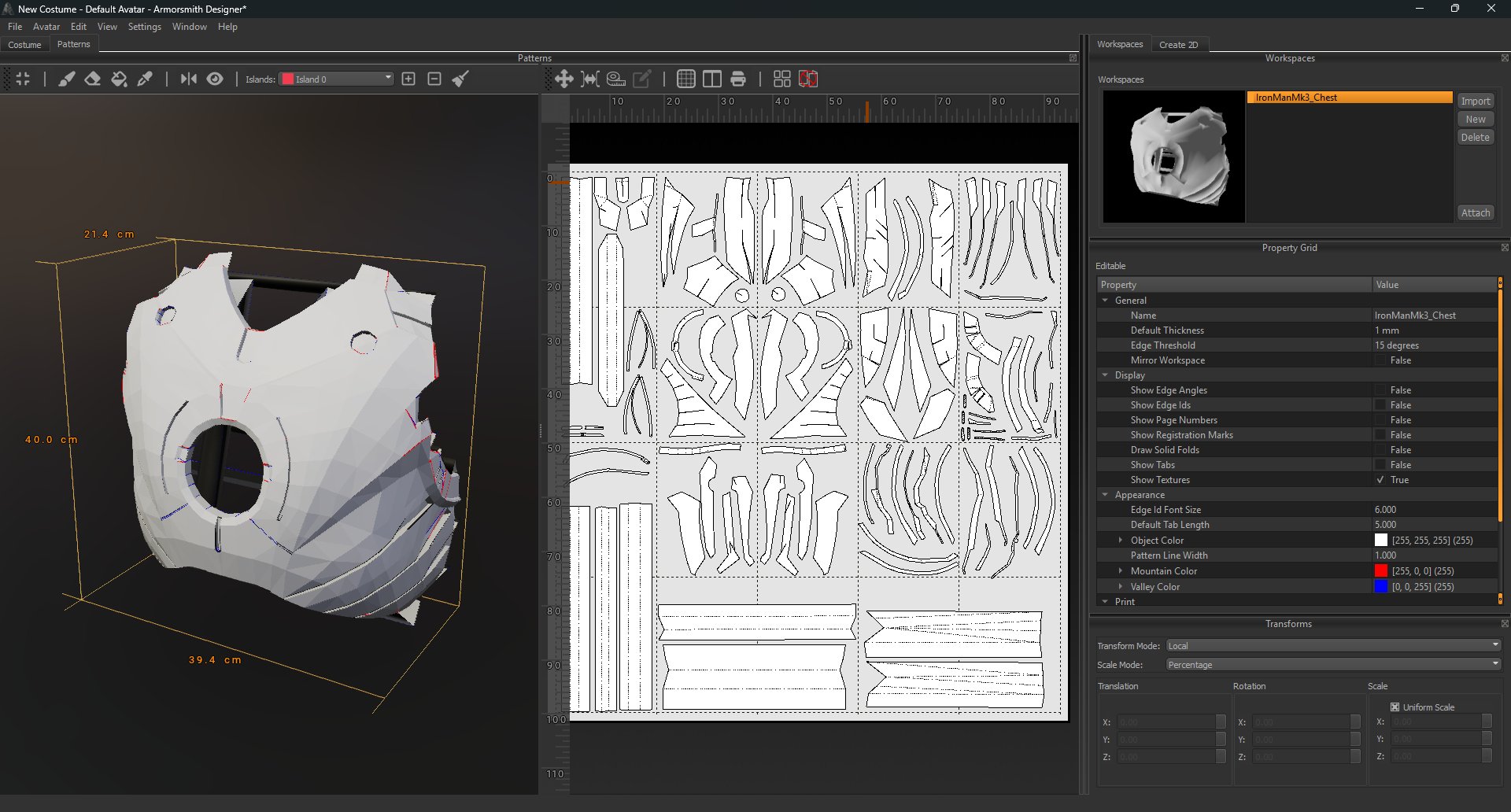This screenshot has height=812, width=1511.
Task: Switch to the Create 2D tab
Action: pos(1178,45)
